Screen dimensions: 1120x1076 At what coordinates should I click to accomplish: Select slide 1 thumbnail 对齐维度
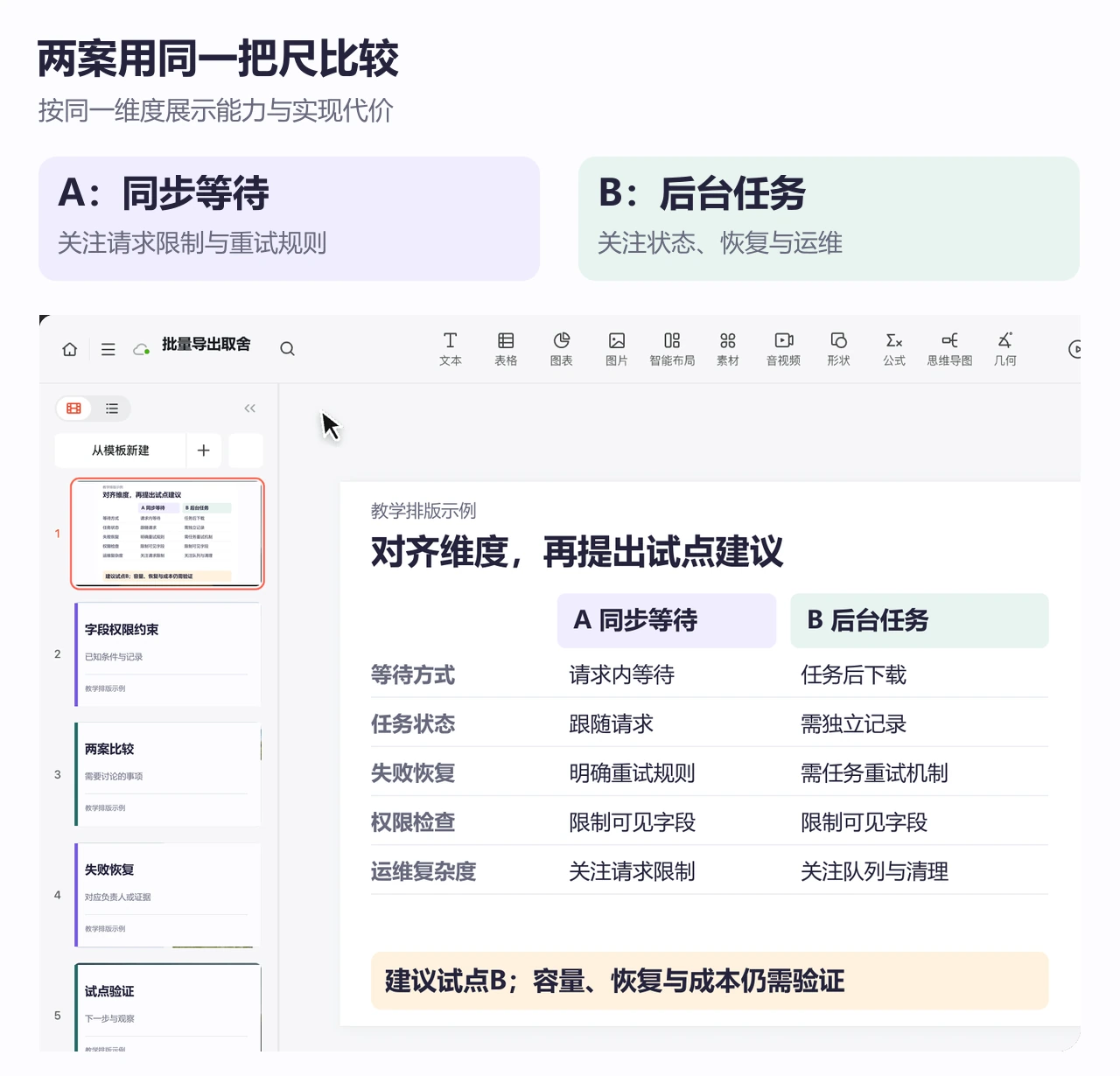point(167,534)
